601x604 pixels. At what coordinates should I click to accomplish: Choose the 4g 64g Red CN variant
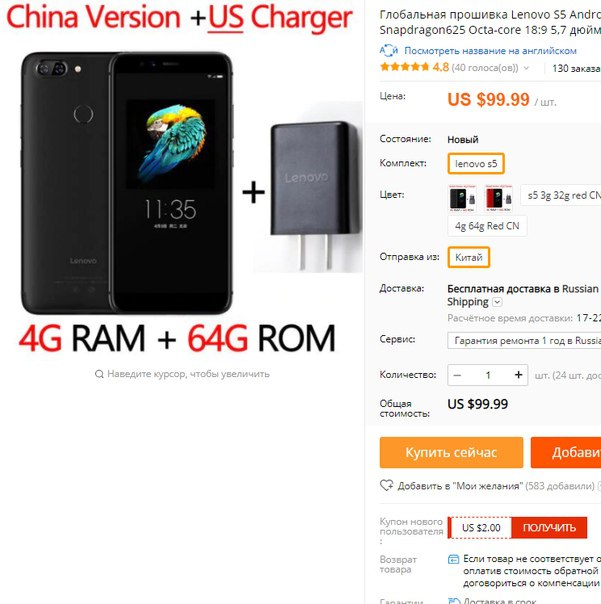487,226
